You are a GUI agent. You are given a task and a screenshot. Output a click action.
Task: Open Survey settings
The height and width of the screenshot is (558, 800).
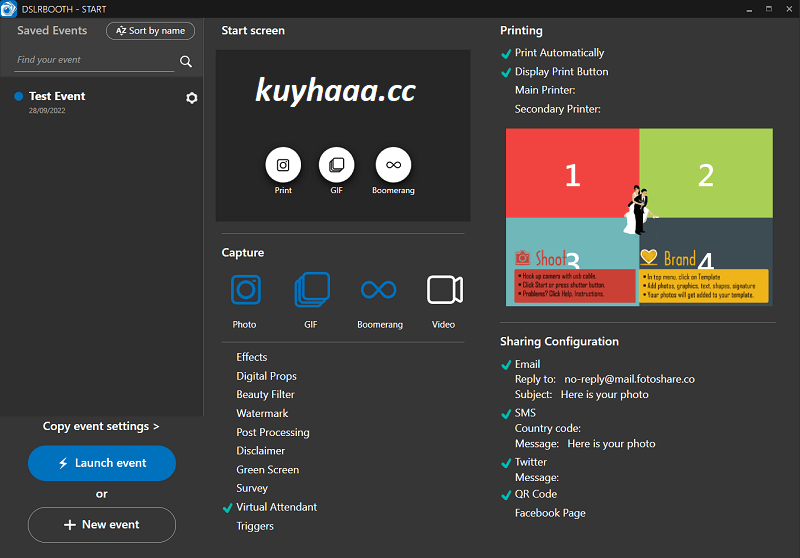coord(252,488)
